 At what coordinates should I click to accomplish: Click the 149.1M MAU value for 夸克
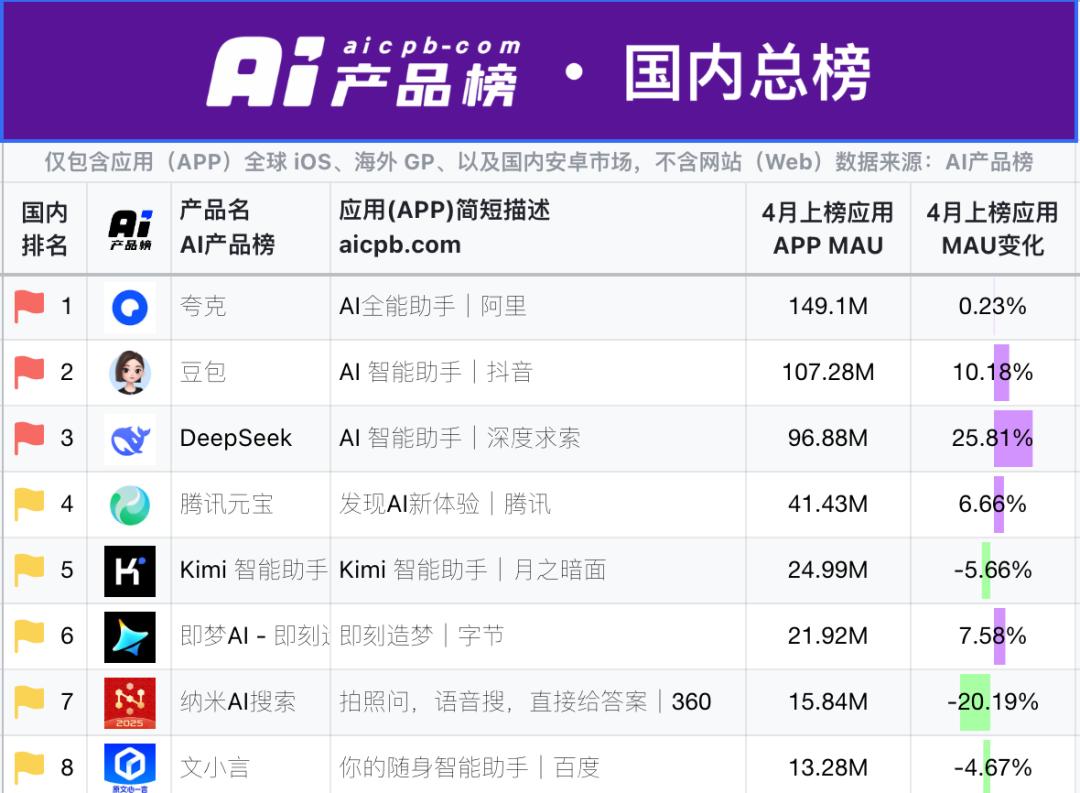828,306
